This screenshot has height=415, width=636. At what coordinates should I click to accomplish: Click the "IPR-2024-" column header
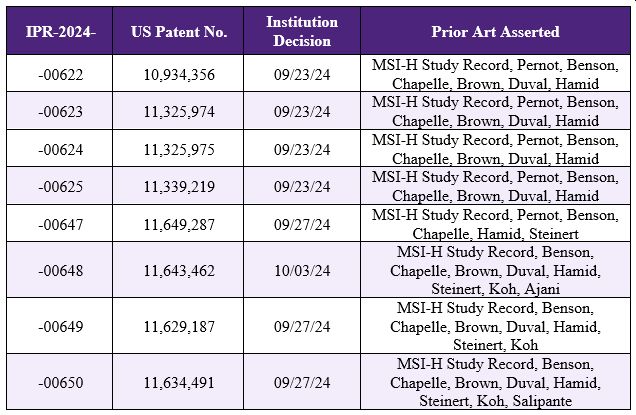pyautogui.click(x=57, y=31)
